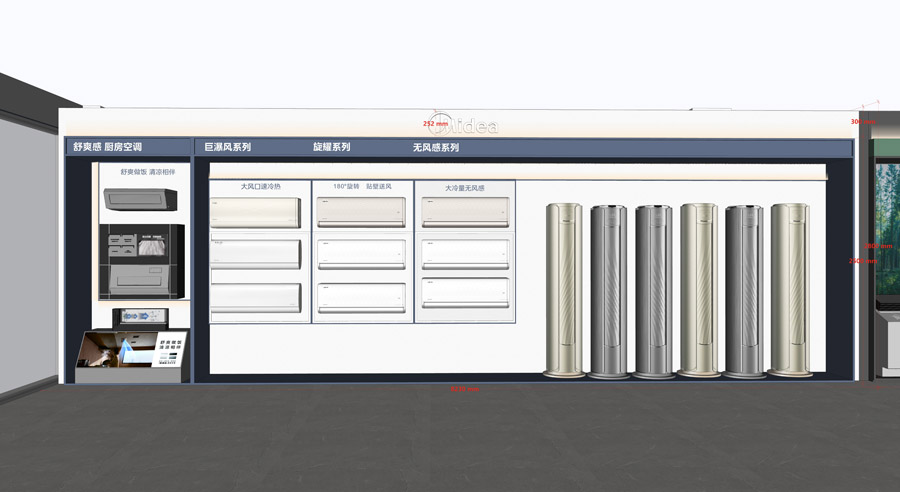Click the middle white AC under 大风口速冷热
The height and width of the screenshot is (492, 900).
[x=255, y=253]
